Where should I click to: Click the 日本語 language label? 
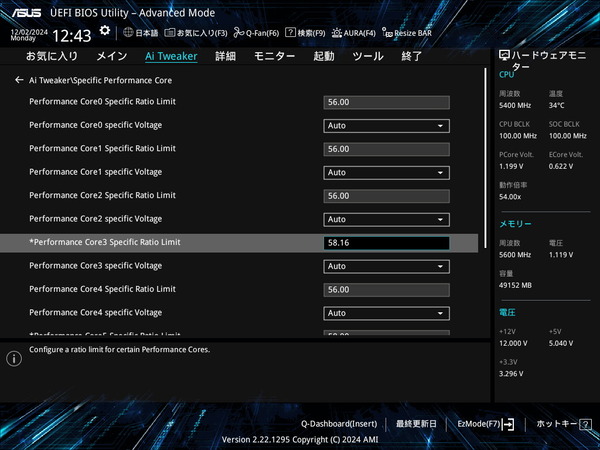[147, 33]
